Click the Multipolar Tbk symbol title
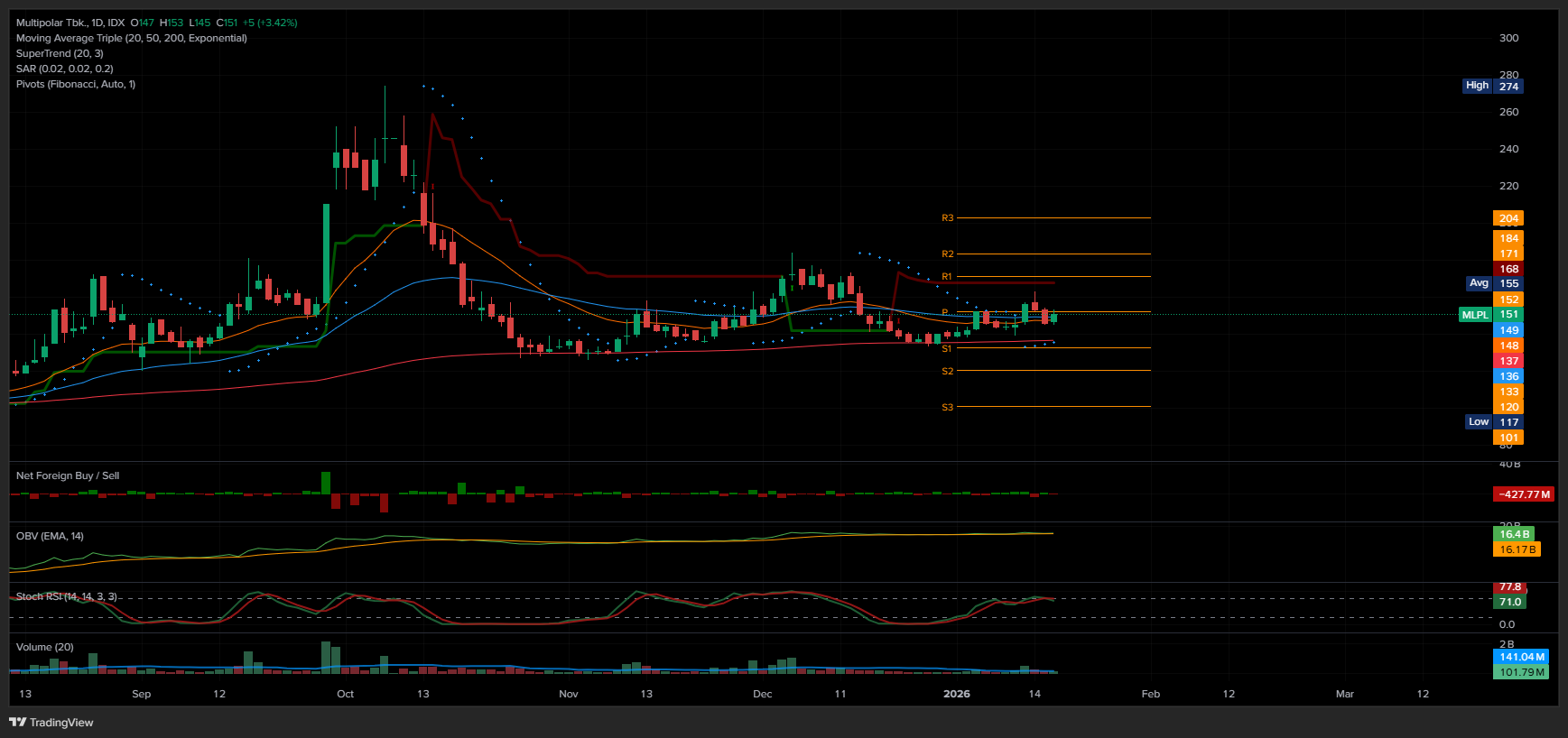1568x738 pixels. pyautogui.click(x=70, y=23)
